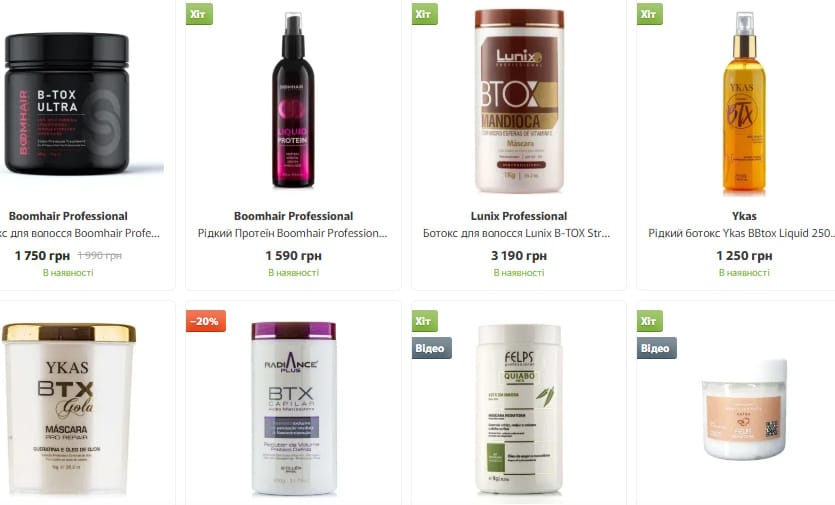Click the -20% discount badge

(206, 321)
